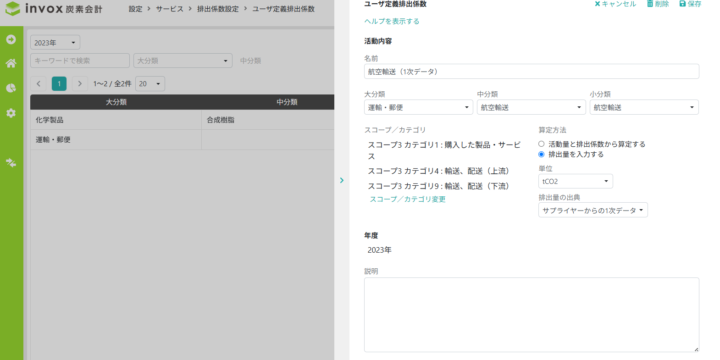This screenshot has height=360, width=720.
Task: Open the 中分類 dropdown showing 航空輸送
Action: pos(531,107)
